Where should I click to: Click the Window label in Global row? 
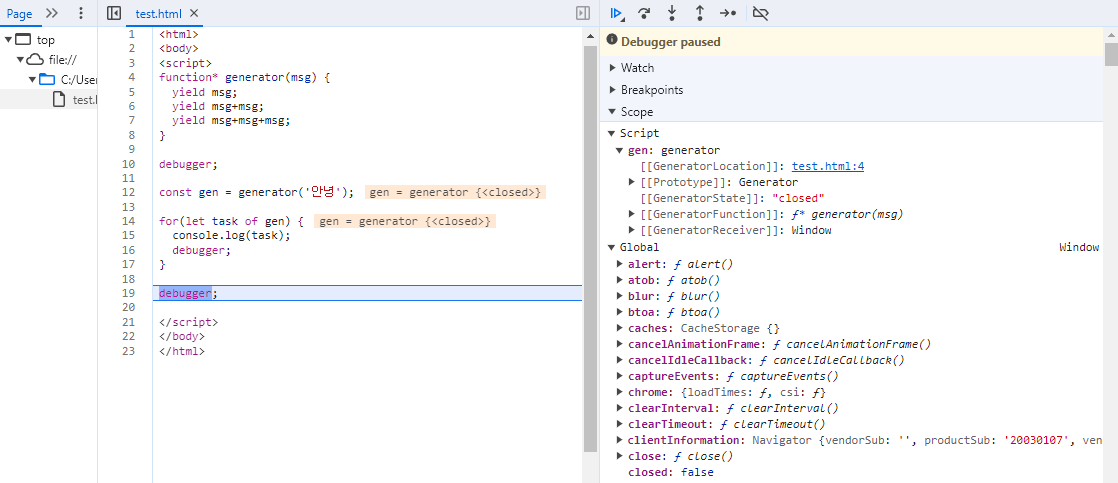(x=1079, y=248)
